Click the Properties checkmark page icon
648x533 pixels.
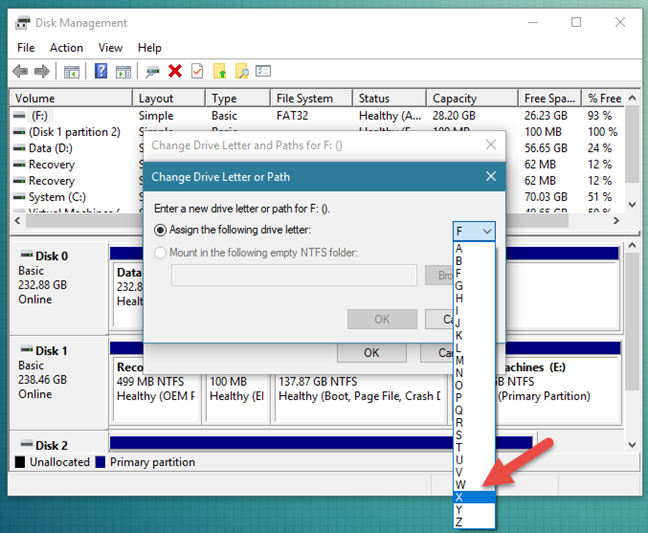coord(197,71)
